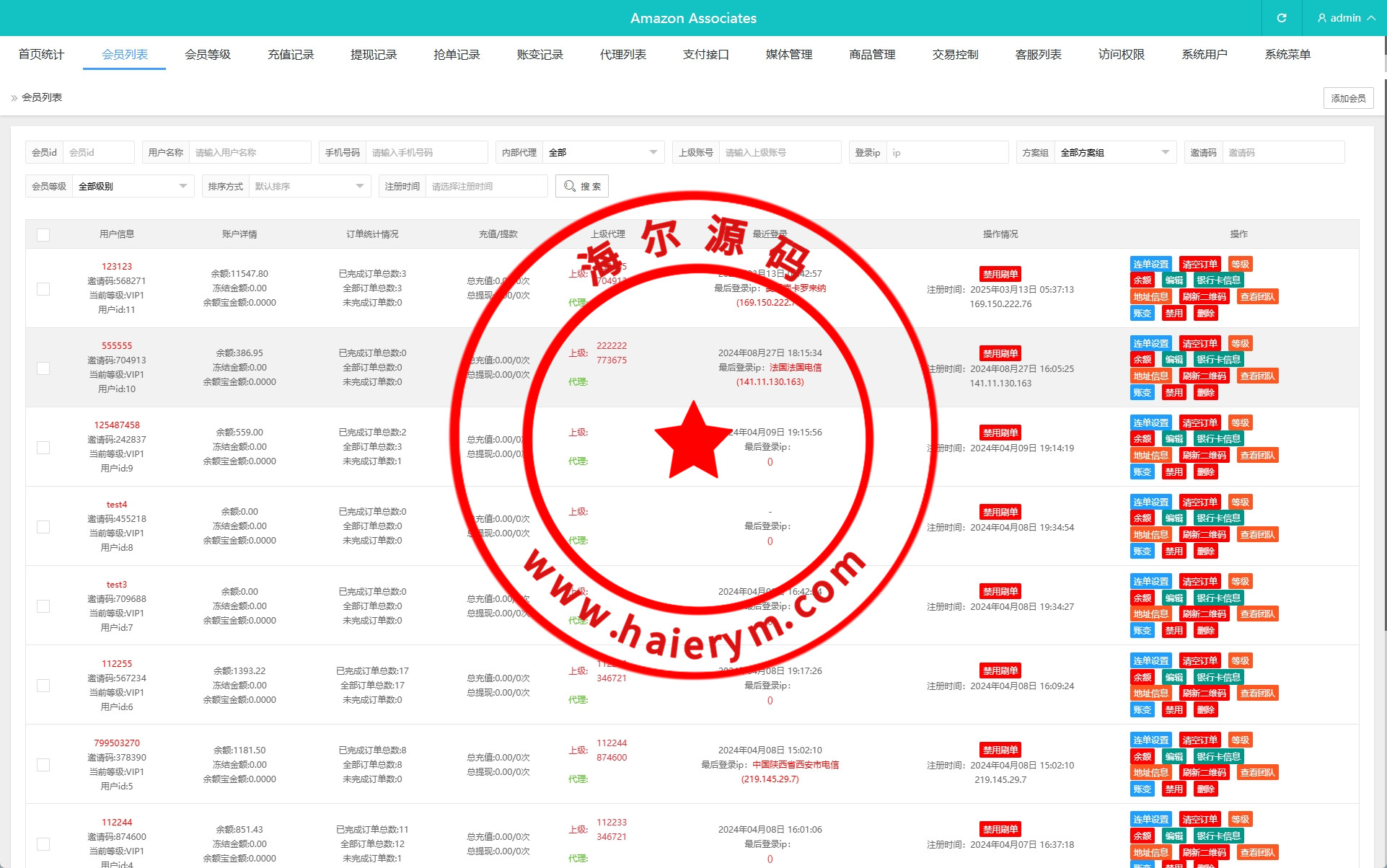Click 查看团队 for user test4

coord(1257,535)
